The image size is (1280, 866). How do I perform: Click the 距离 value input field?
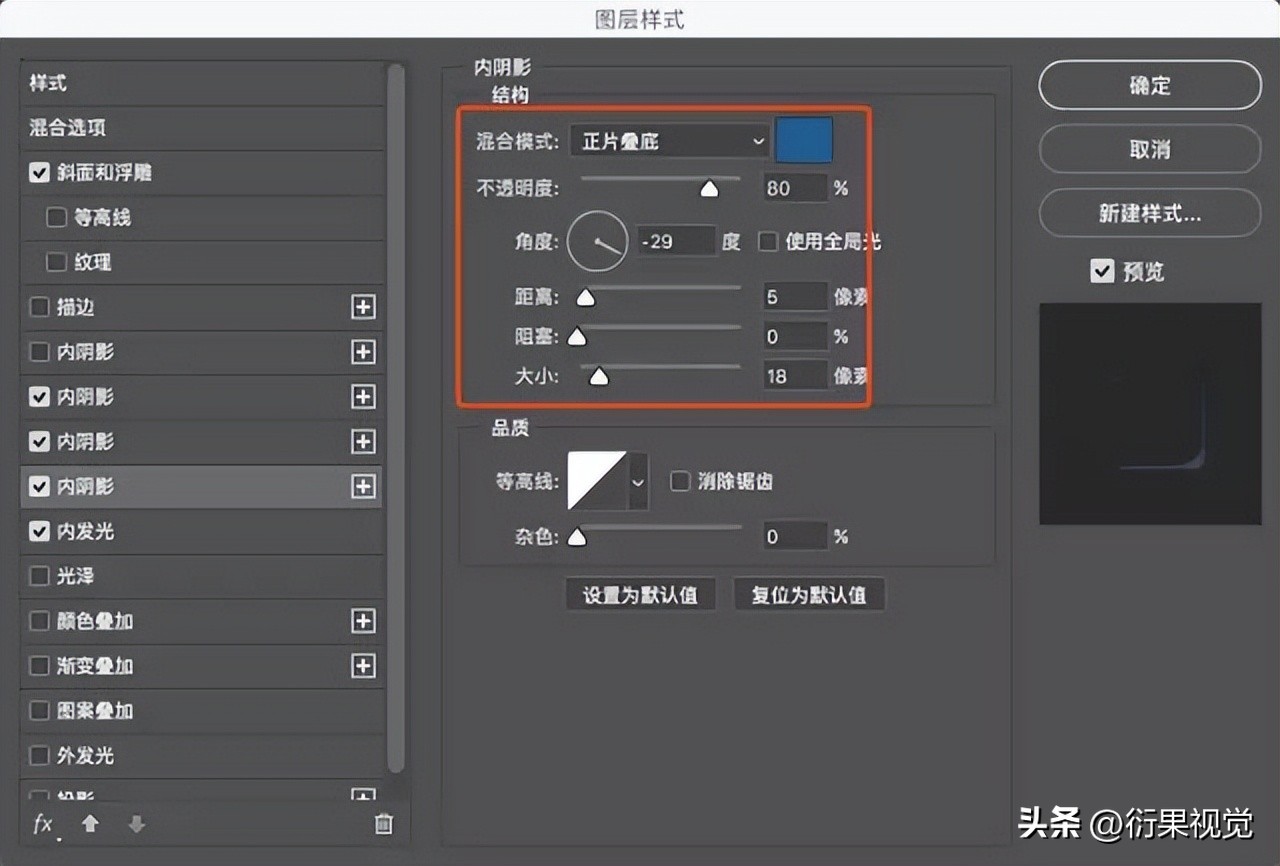pos(794,296)
